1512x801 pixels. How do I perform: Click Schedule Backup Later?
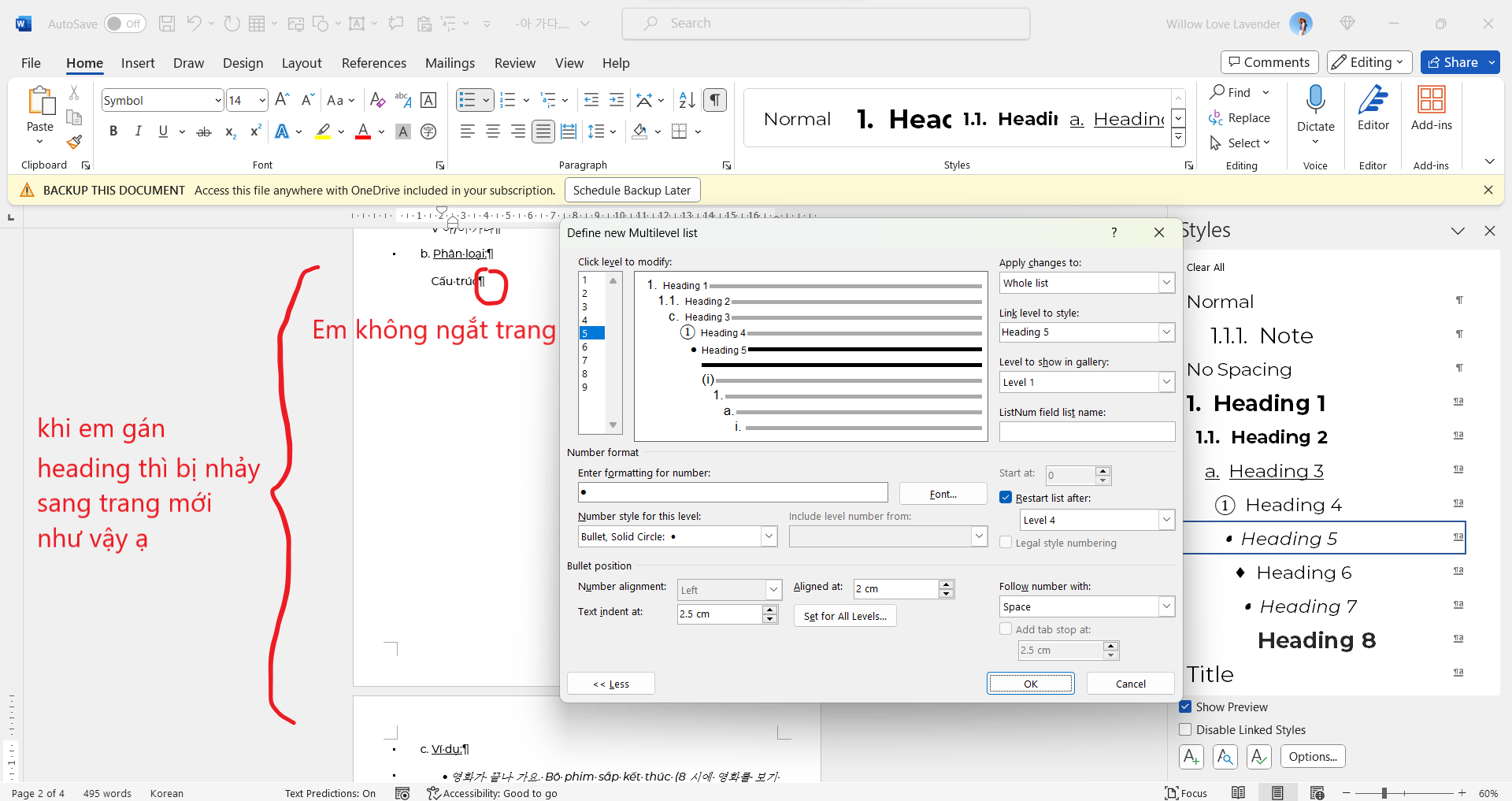(632, 190)
